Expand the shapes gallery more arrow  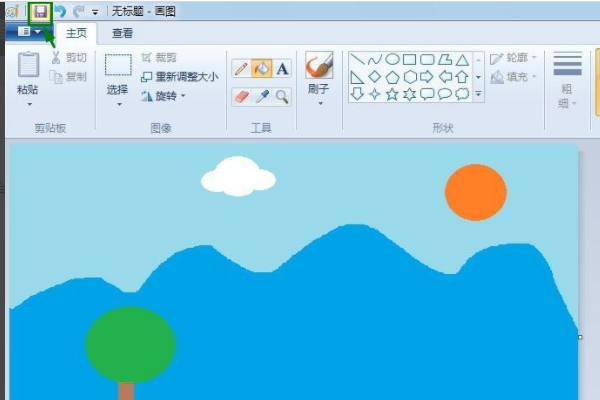point(478,94)
